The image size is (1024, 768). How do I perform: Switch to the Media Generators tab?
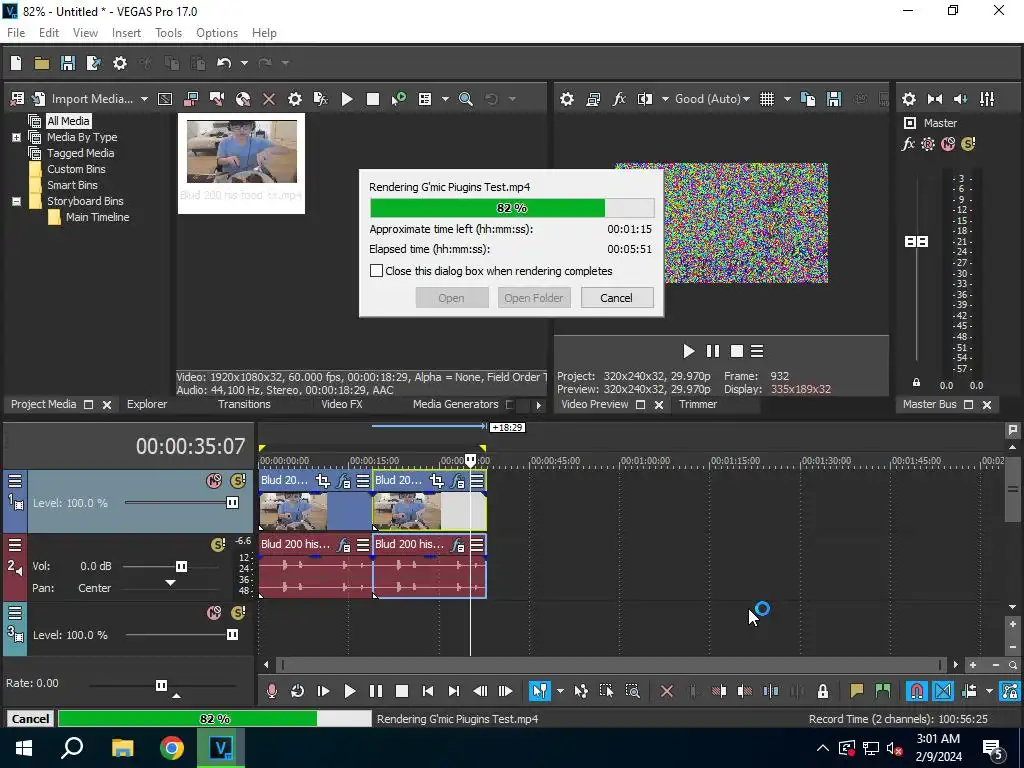[456, 404]
